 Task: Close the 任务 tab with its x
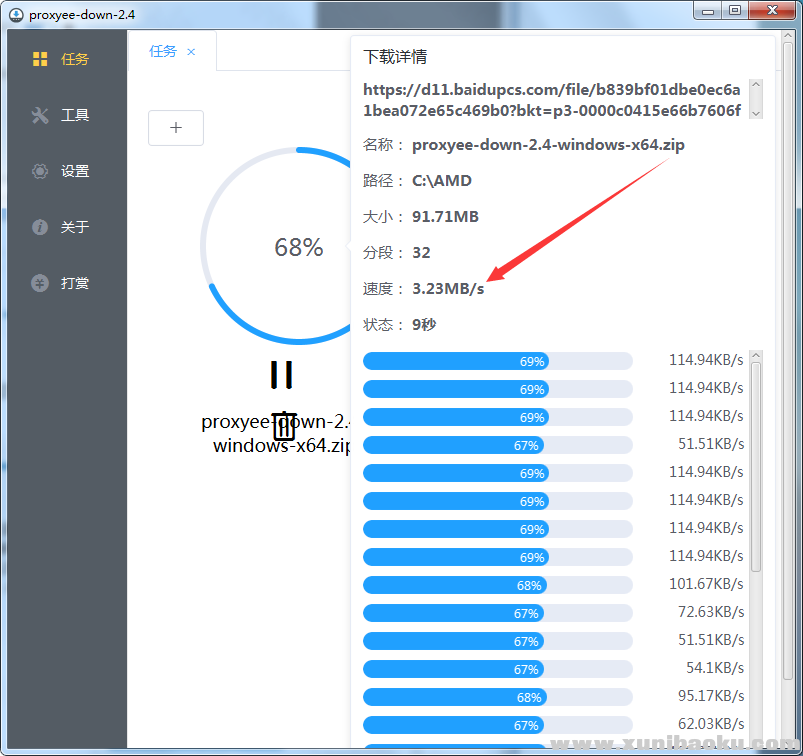191,51
